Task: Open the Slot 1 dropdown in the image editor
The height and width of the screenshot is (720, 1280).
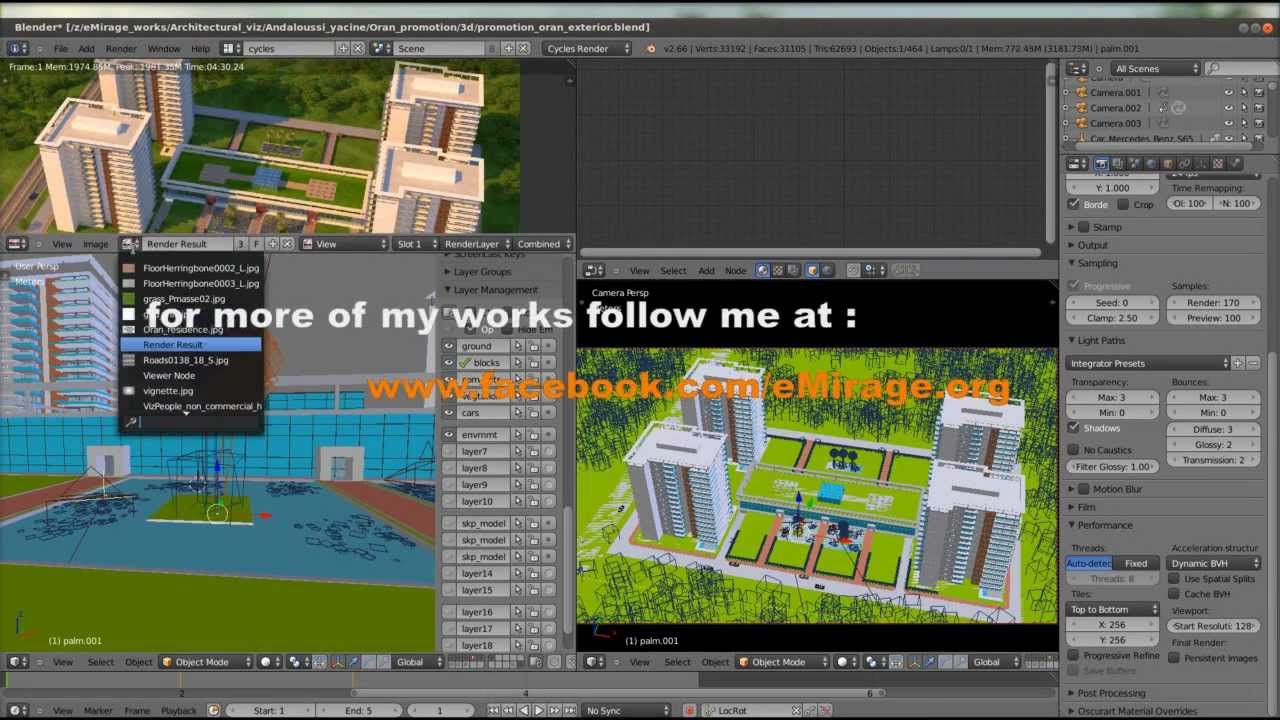Action: pos(416,244)
